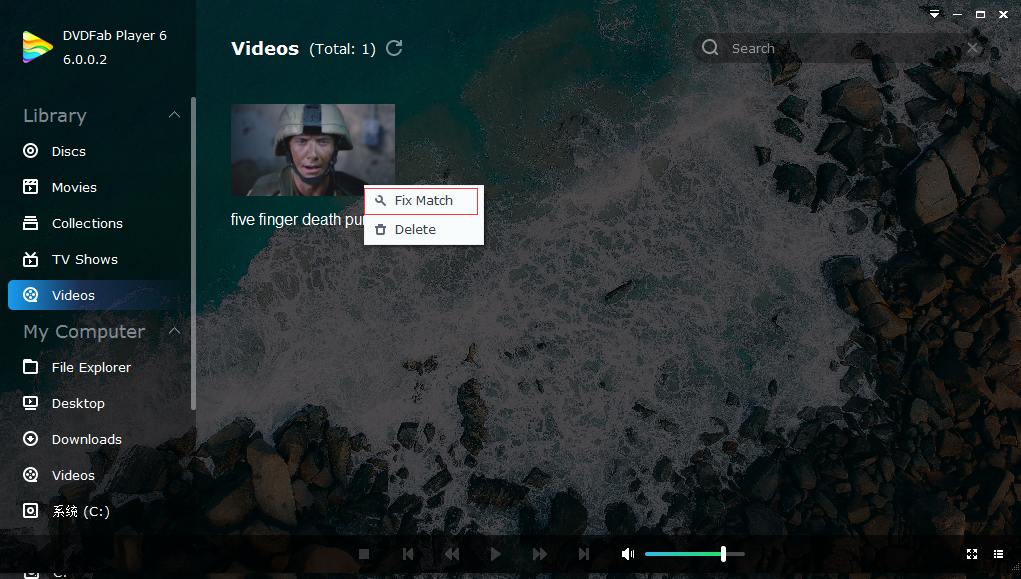This screenshot has height=579, width=1021.
Task: Click the refresh icon next to Videos total
Action: 394,48
